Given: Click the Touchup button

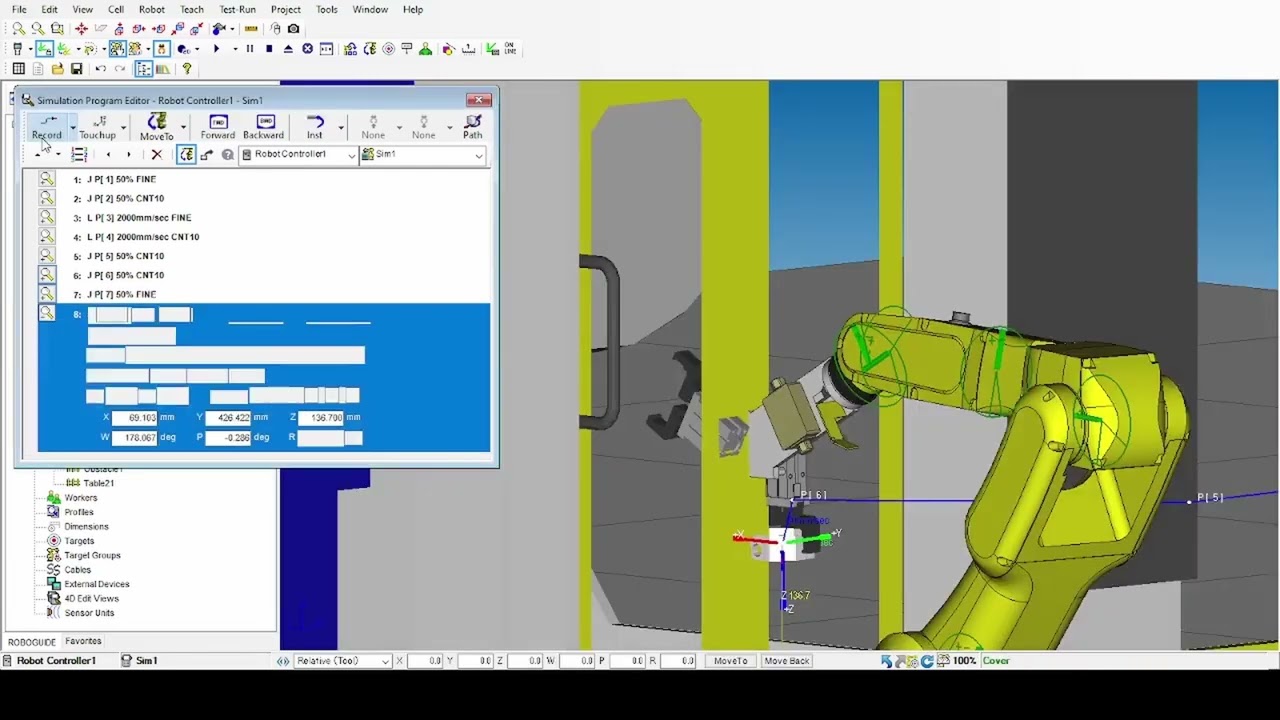Looking at the screenshot, I should pyautogui.click(x=98, y=127).
